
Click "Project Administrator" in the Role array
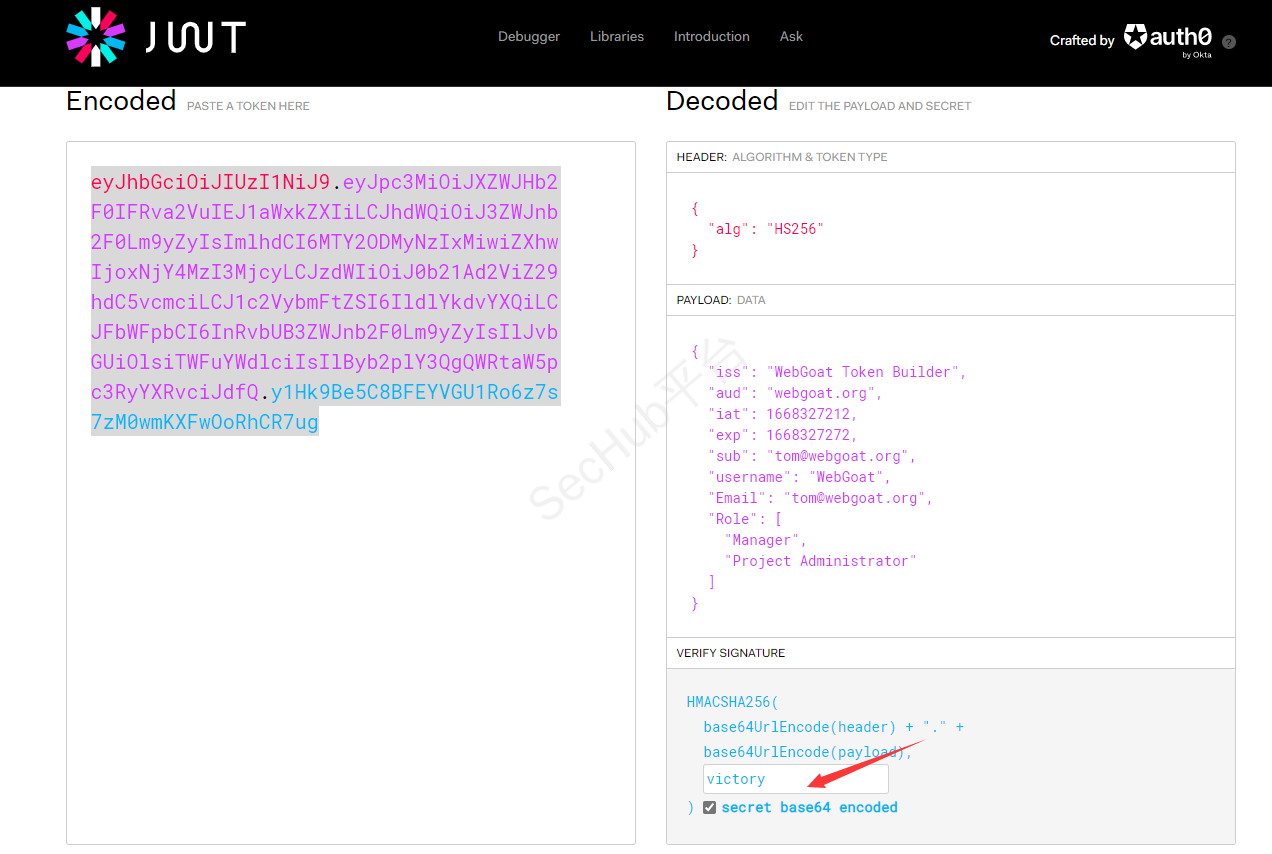coord(820,561)
